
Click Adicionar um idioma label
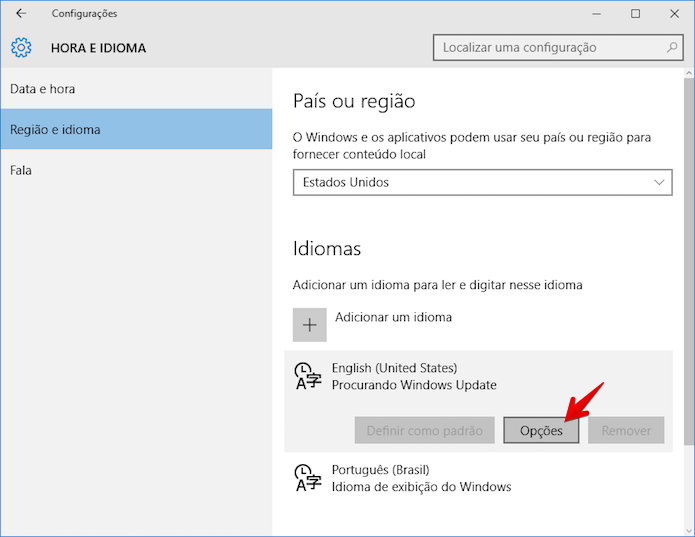coord(393,317)
